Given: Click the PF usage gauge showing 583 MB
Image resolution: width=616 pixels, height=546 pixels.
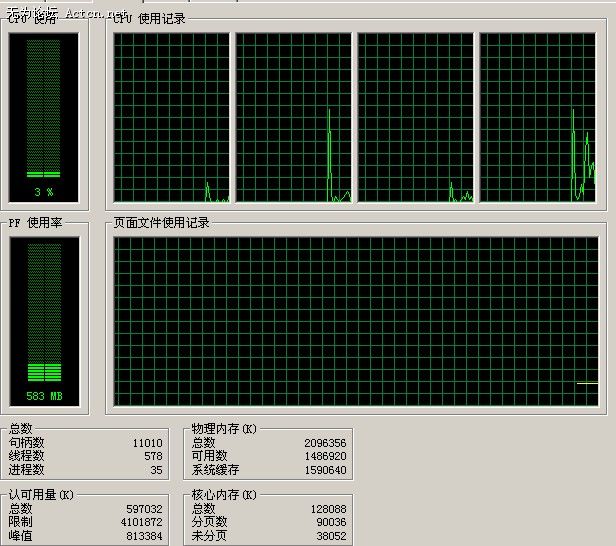Looking at the screenshot, I should click(44, 321).
